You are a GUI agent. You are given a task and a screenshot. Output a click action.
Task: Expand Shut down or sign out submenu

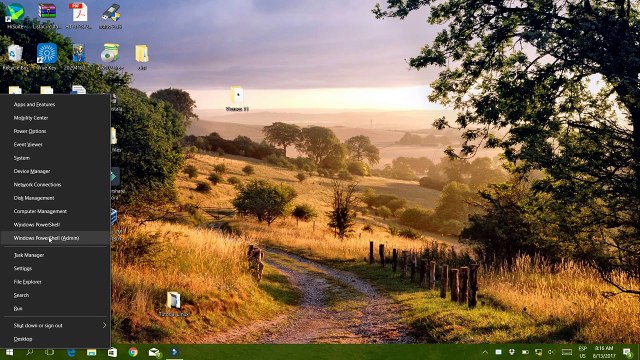click(55, 326)
